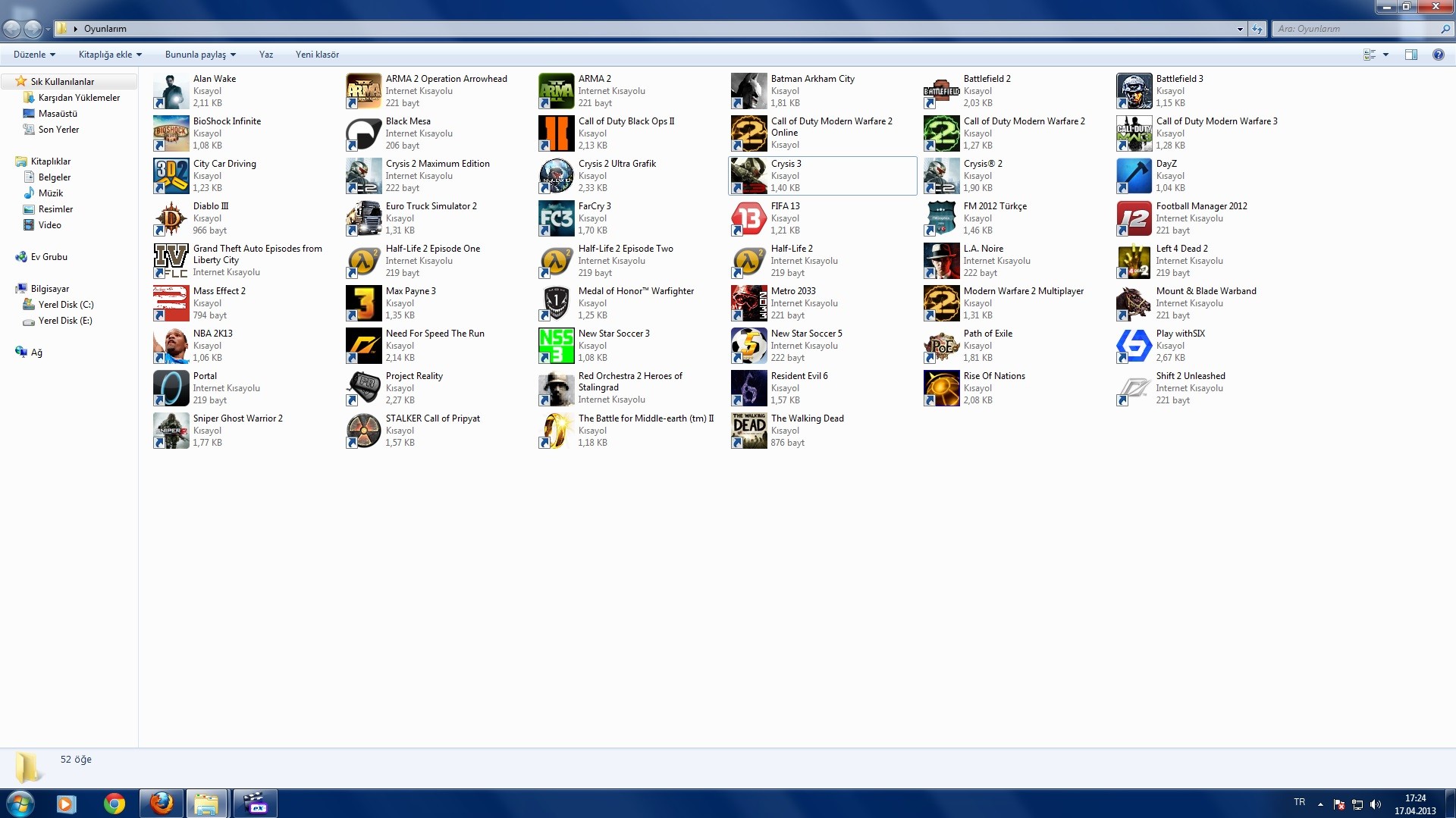Select the Resident Evil 6 icon

coord(749,388)
